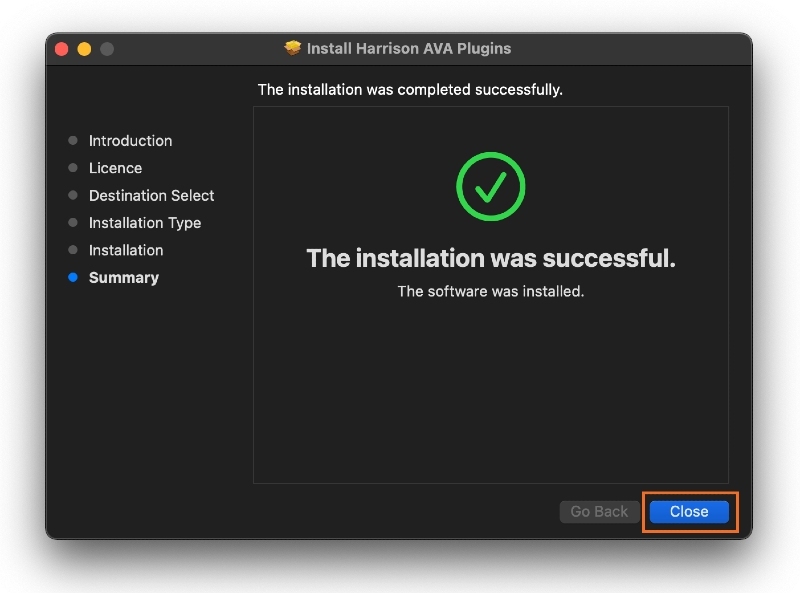
Task: Select the Introduction step in the sidebar
Action: 130,141
